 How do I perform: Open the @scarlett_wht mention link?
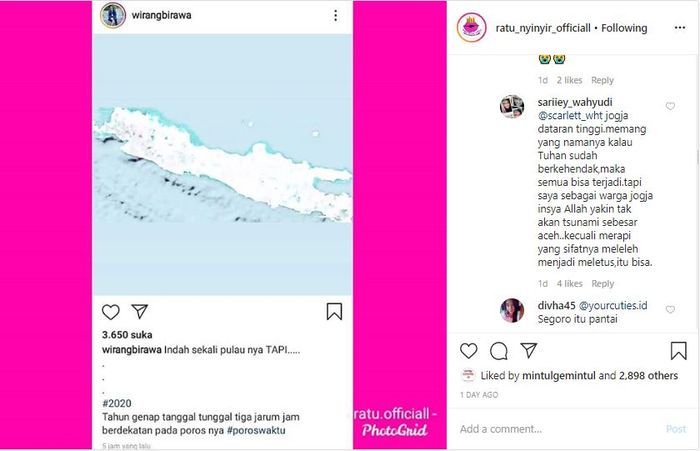(571, 115)
